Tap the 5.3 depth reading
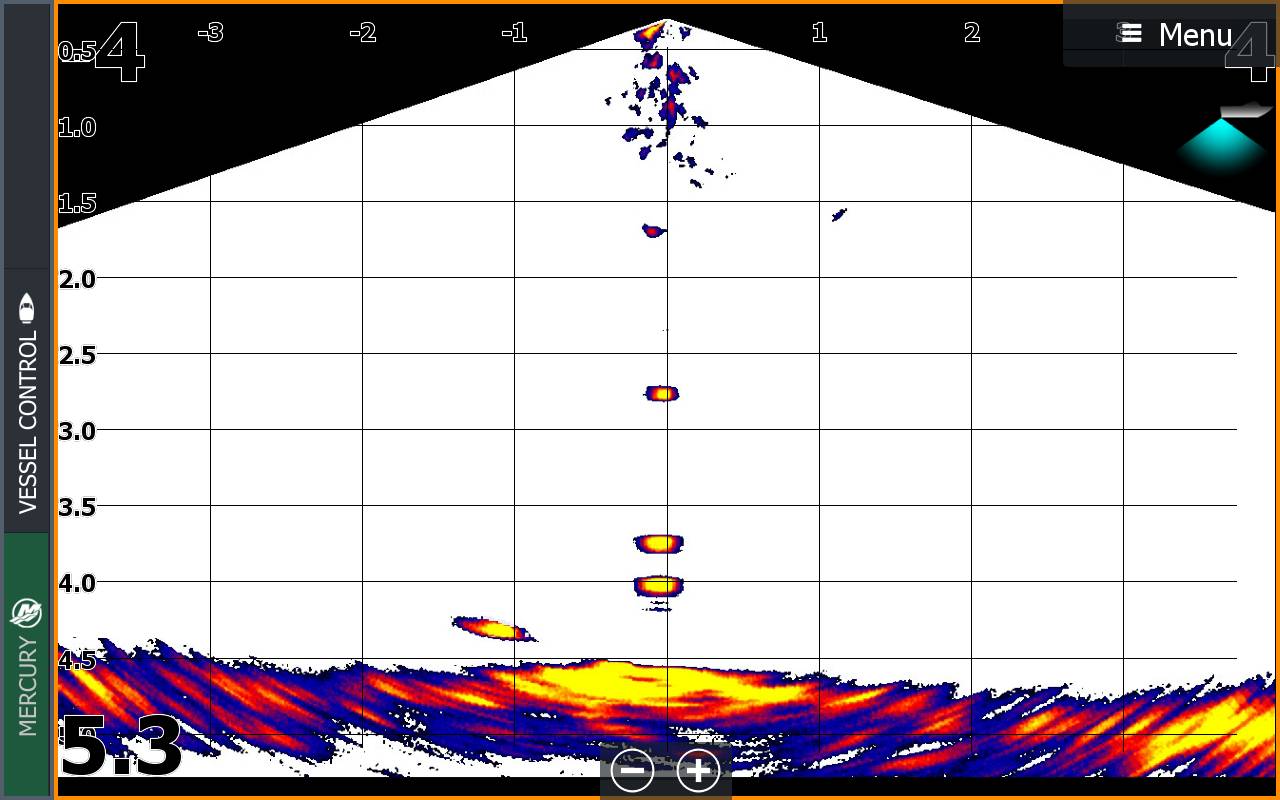1280x800 pixels. click(121, 746)
